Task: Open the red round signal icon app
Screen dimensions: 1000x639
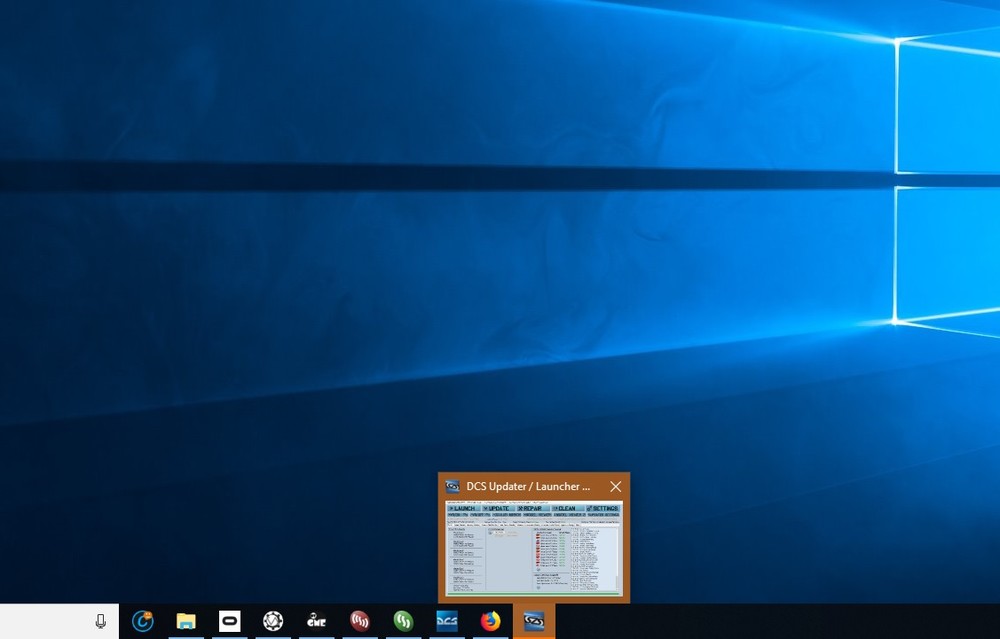Action: 360,621
